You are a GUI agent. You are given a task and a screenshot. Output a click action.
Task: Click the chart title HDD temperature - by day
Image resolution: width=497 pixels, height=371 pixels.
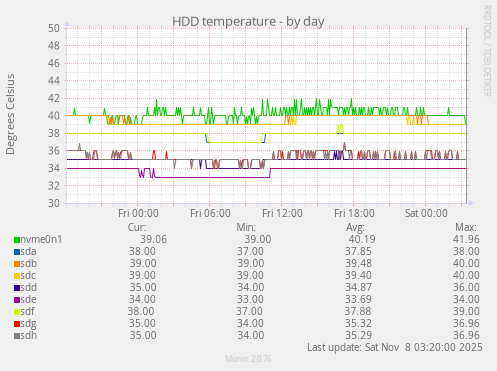point(248,22)
